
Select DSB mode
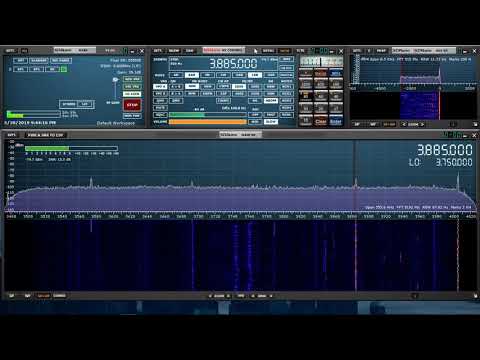[239, 75]
